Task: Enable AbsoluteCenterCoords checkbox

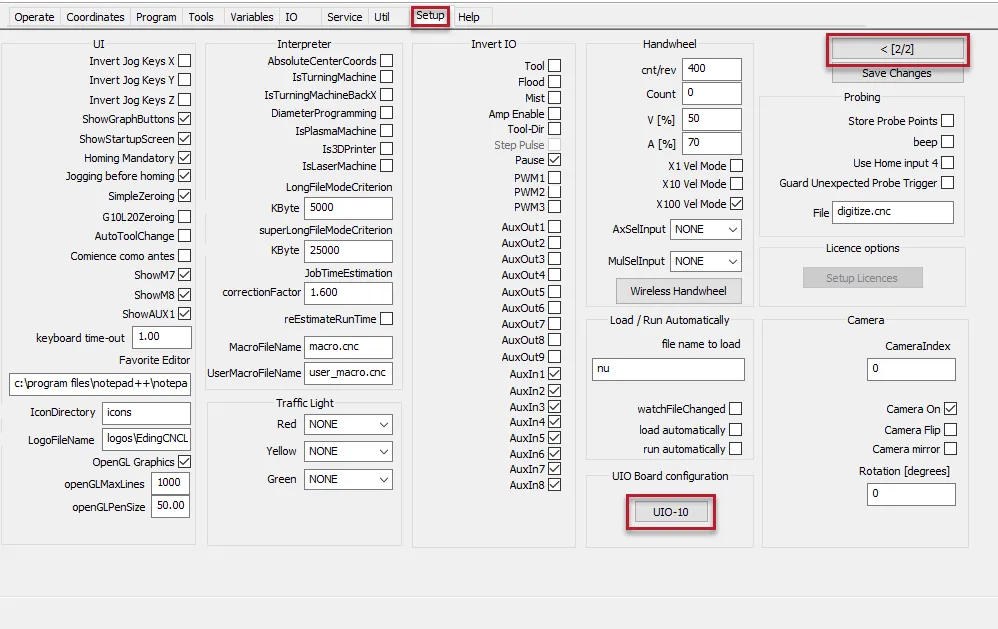Action: coord(386,61)
